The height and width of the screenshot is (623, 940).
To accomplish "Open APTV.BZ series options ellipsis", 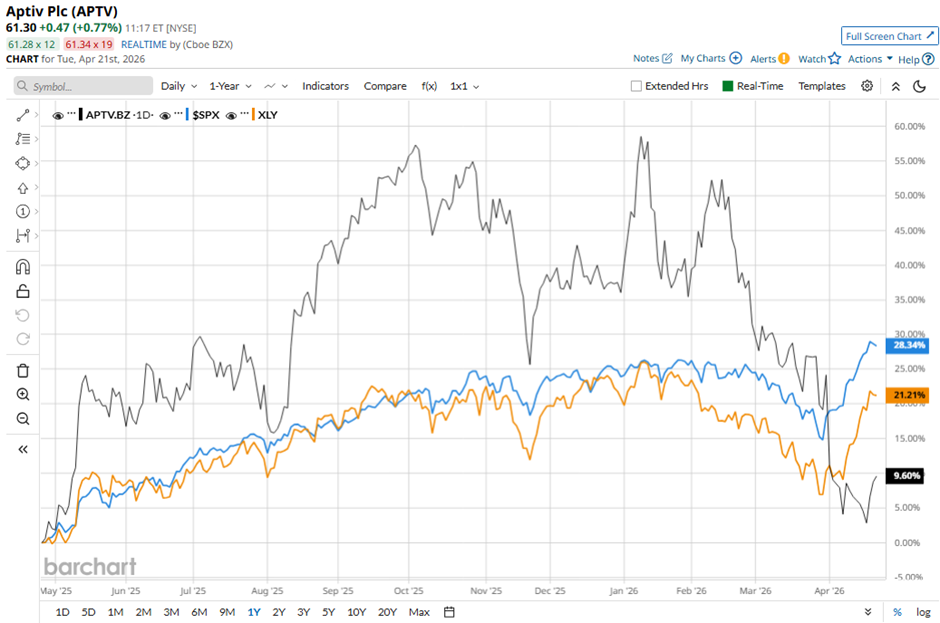I will 71,113.
